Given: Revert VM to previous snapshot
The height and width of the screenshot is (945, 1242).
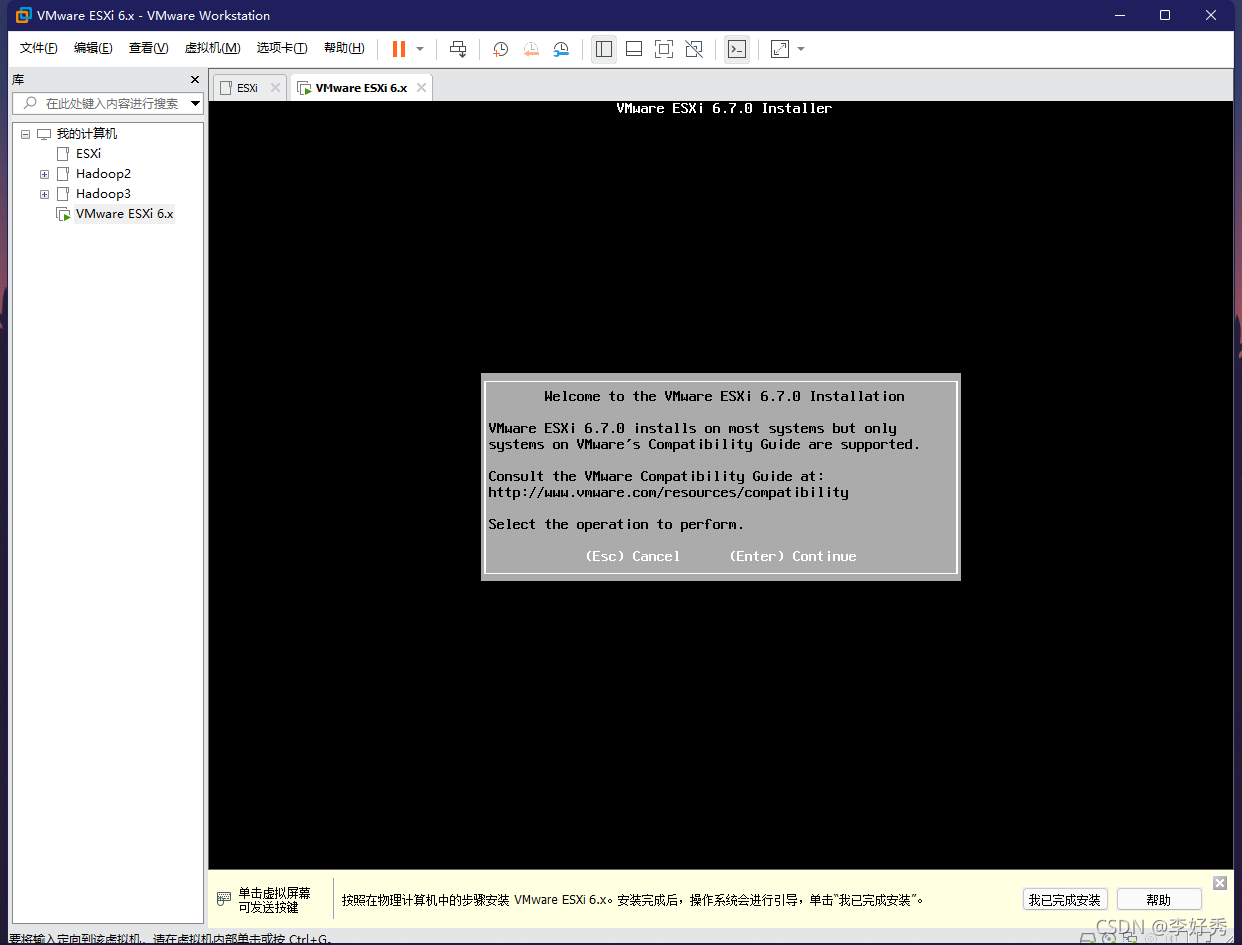Looking at the screenshot, I should tap(531, 49).
